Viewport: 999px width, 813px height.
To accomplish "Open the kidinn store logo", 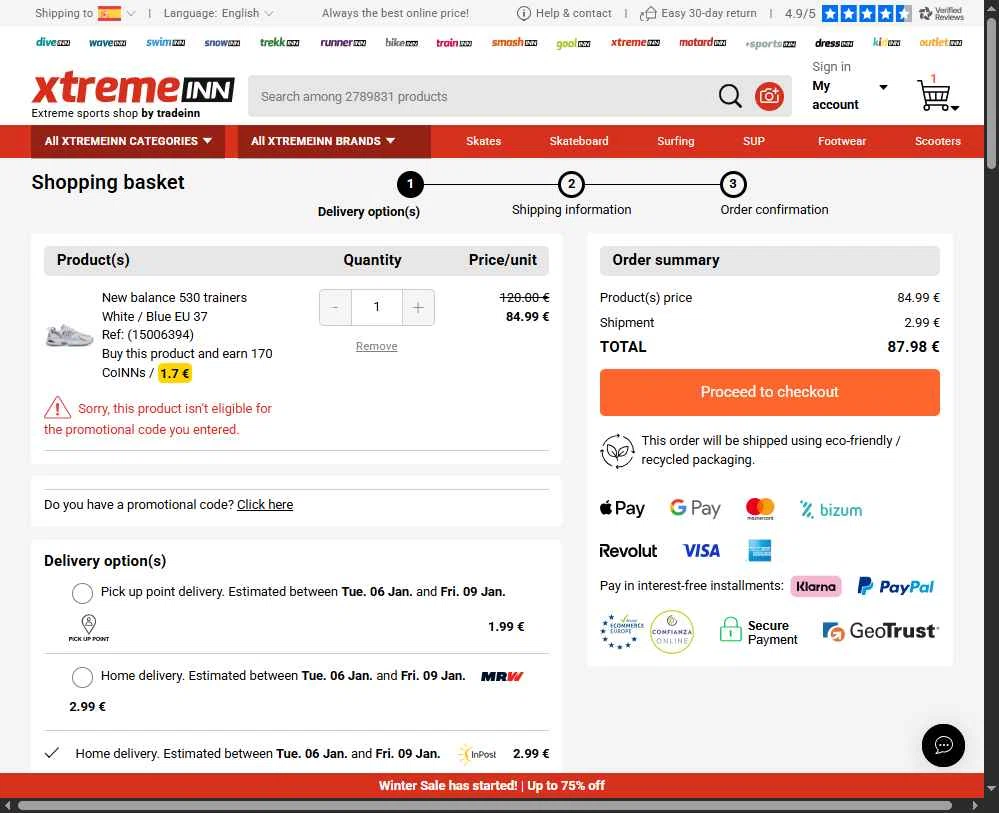I will click(x=886, y=42).
